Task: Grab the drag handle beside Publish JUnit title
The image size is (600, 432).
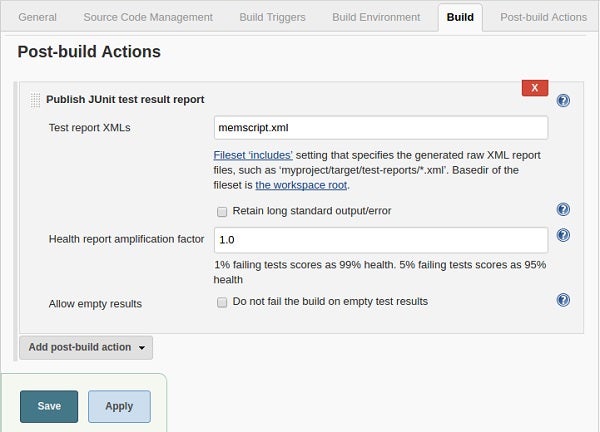Action: 35,100
